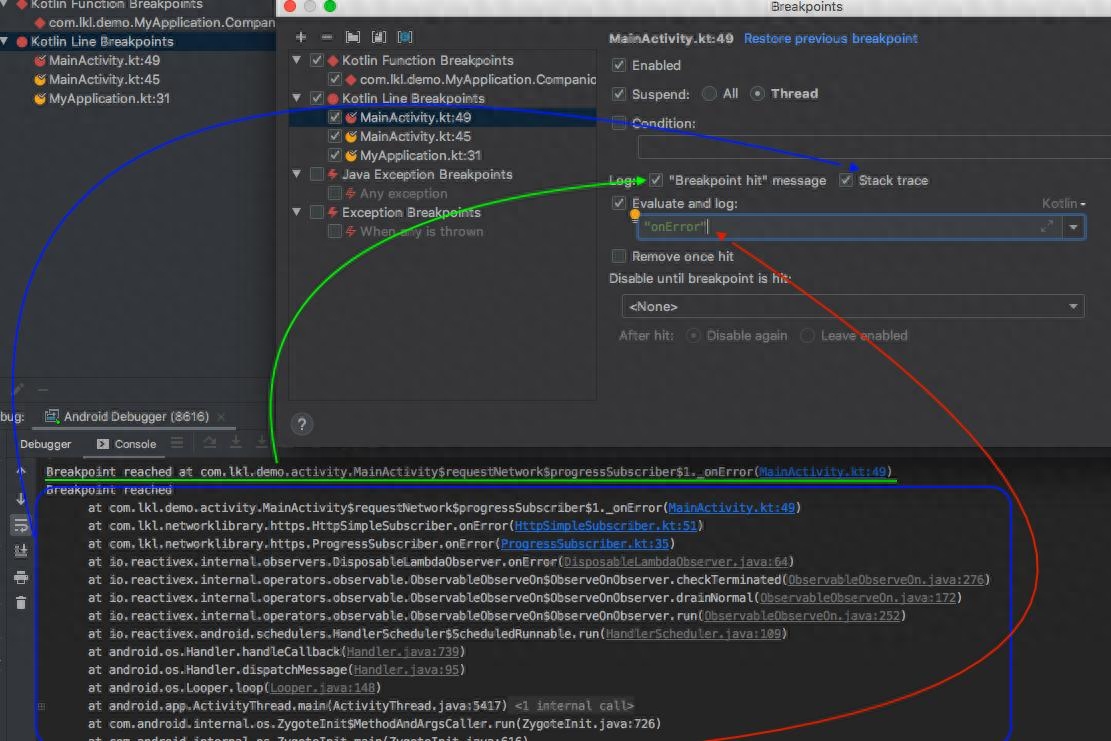This screenshot has height=741, width=1111.
Task: Open ProgressSubscriber.kt:35 link in console
Action: click(x=585, y=544)
